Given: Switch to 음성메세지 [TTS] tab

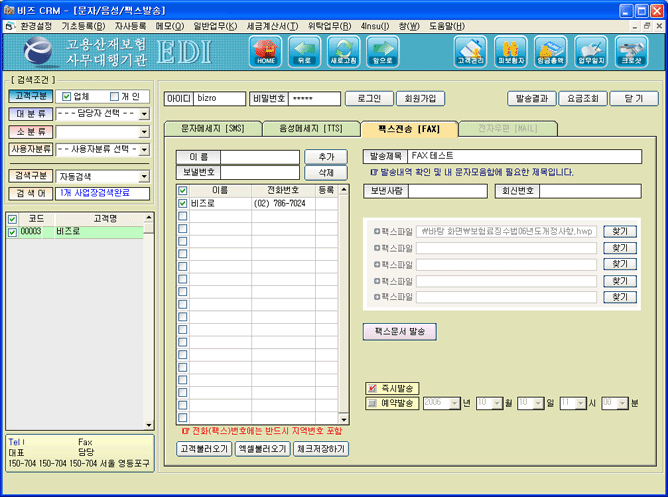Looking at the screenshot, I should [311, 129].
